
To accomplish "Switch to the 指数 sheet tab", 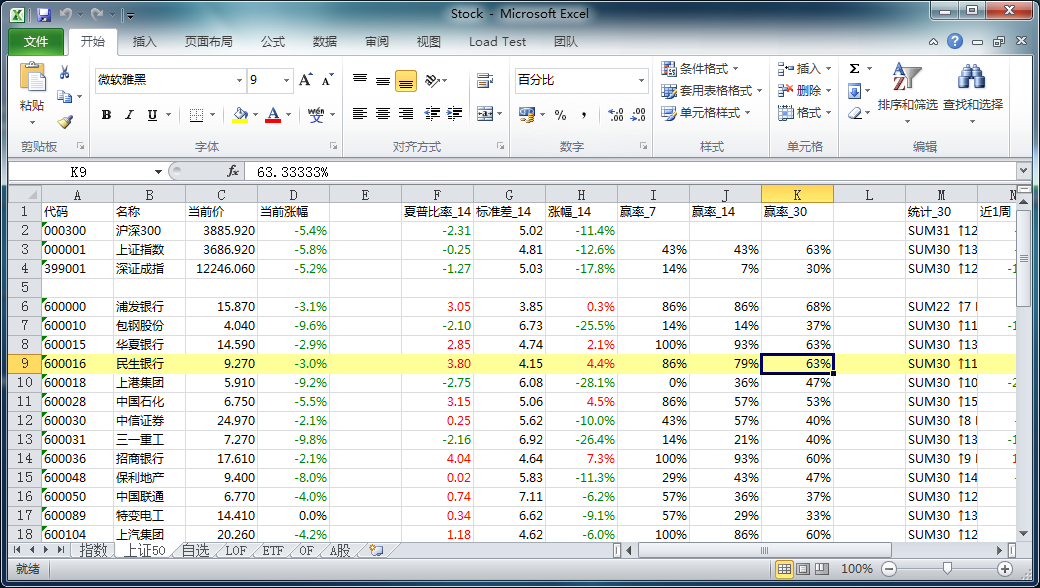I will [x=93, y=550].
